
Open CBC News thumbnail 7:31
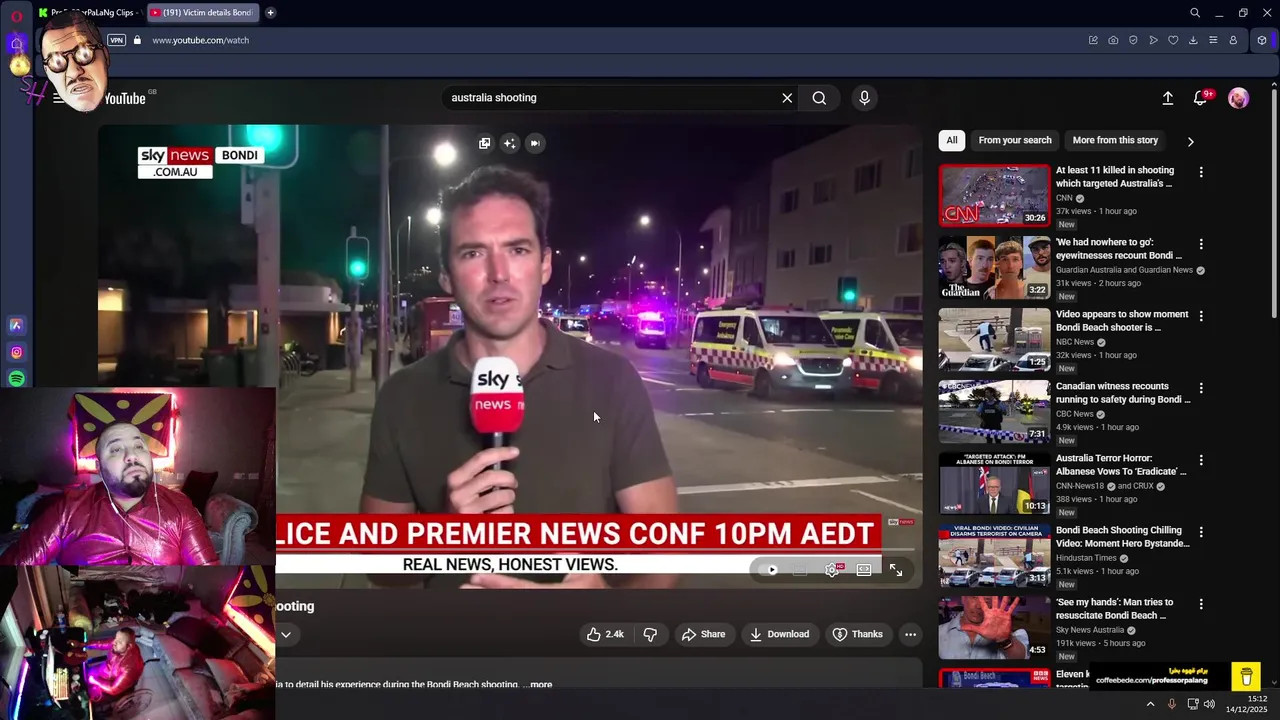[x=994, y=411]
